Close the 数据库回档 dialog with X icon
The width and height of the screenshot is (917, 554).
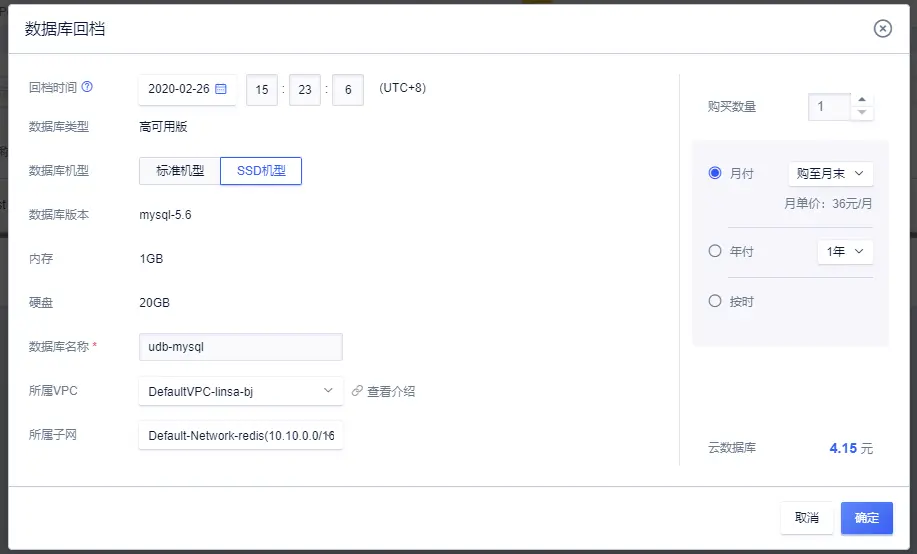882,28
